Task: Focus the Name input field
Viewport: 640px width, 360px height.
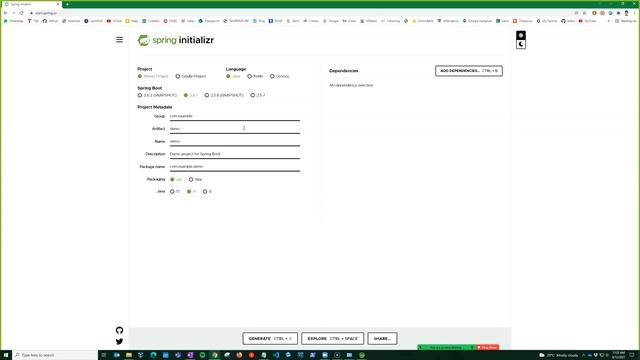Action: pos(235,142)
